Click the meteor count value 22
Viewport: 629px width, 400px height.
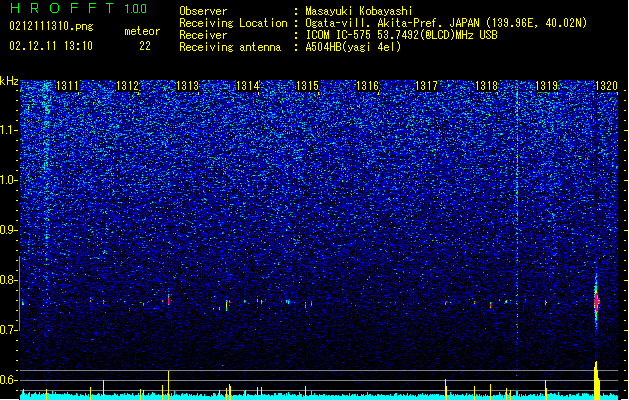145,46
